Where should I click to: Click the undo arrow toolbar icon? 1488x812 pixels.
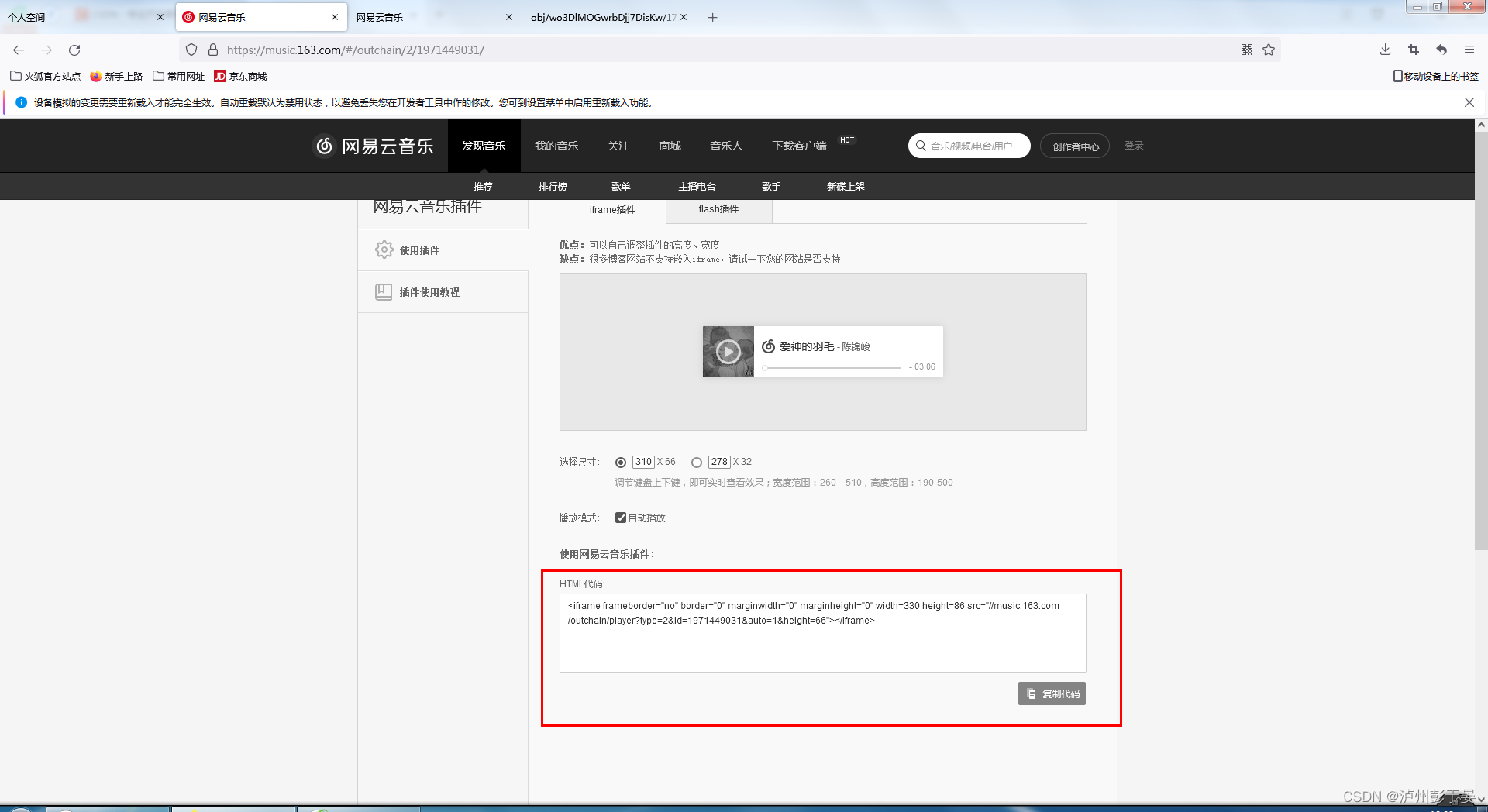(x=1441, y=50)
